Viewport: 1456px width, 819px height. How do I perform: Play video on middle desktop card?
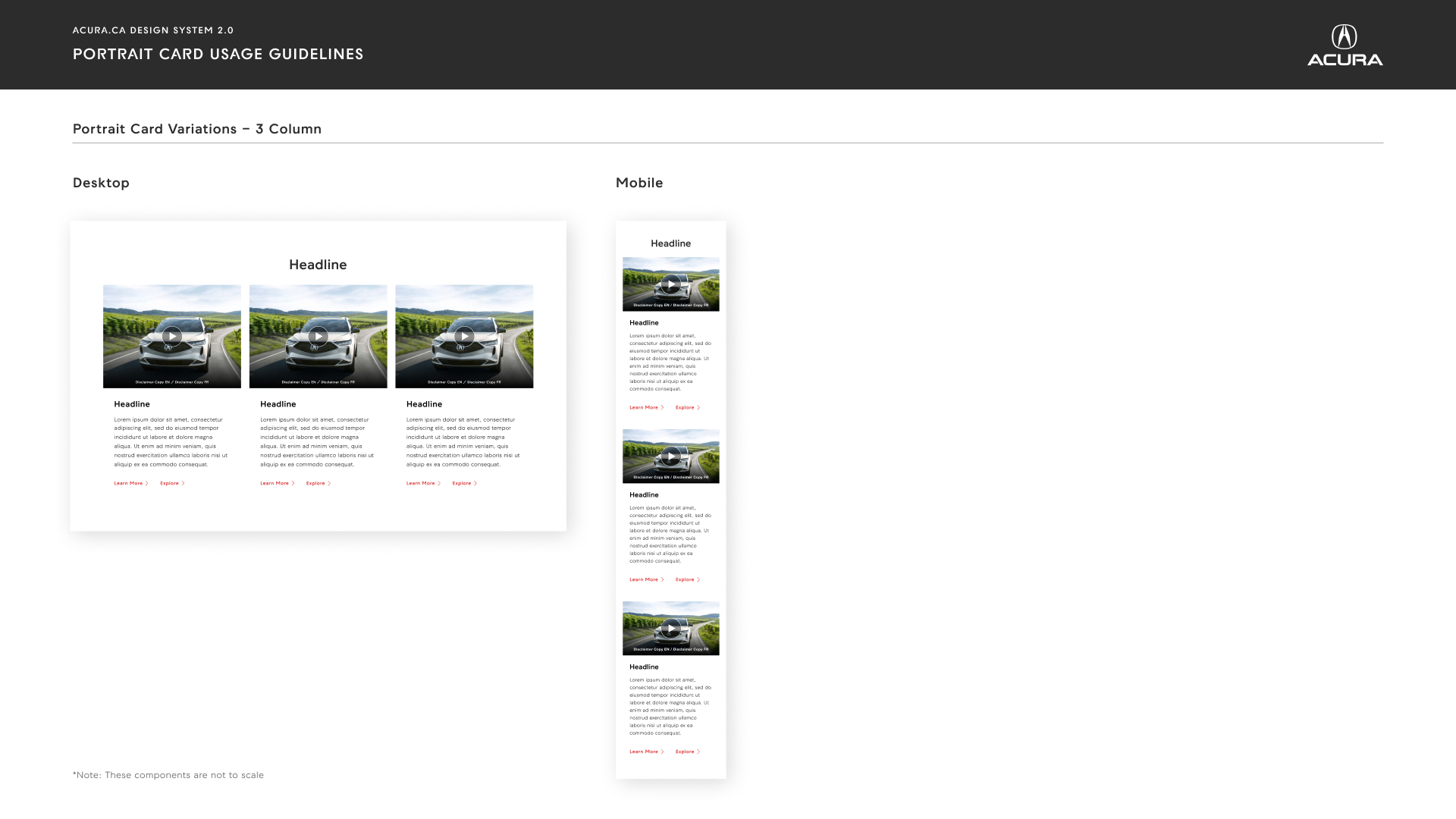pyautogui.click(x=318, y=336)
